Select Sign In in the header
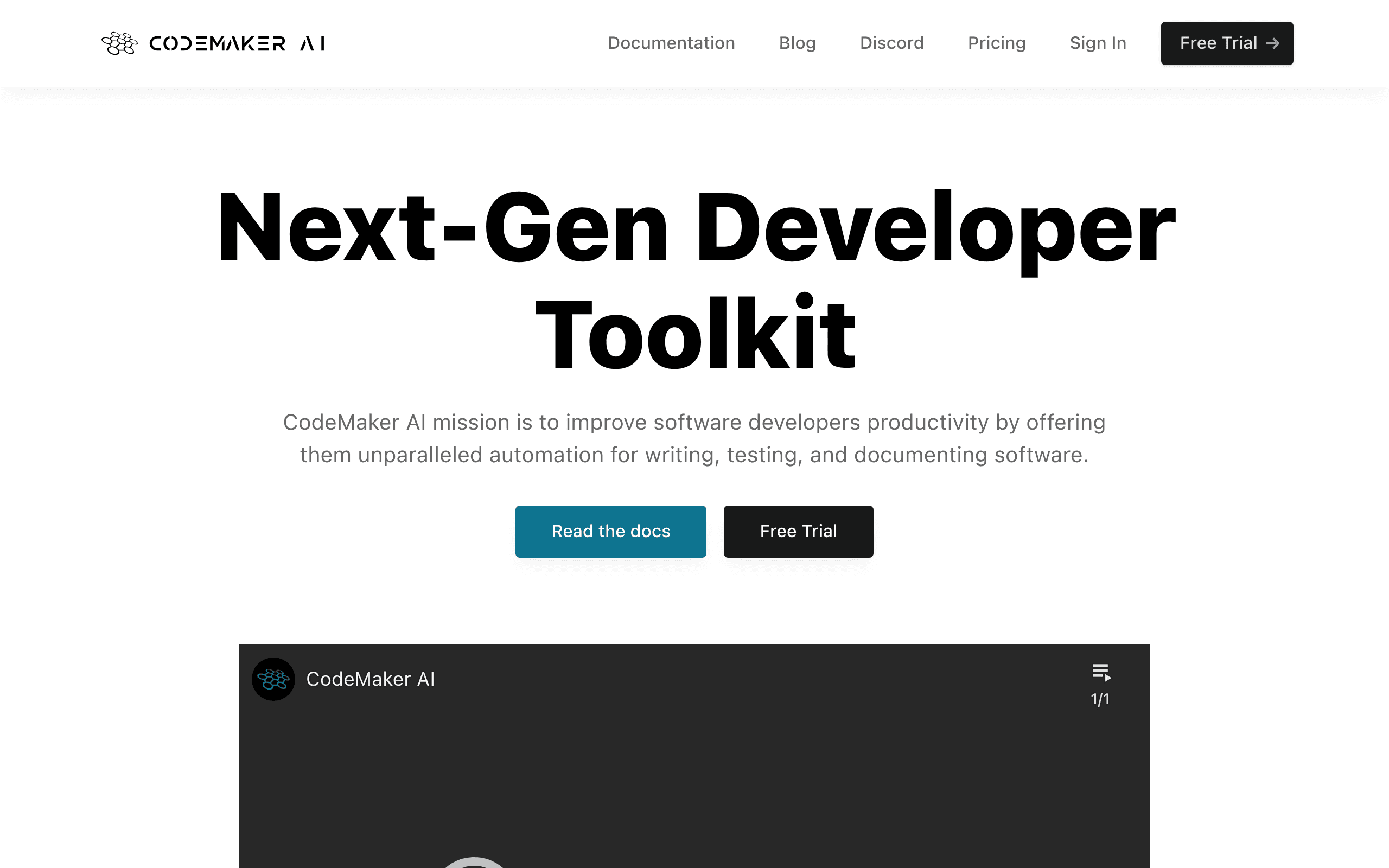1389x868 pixels. point(1098,43)
